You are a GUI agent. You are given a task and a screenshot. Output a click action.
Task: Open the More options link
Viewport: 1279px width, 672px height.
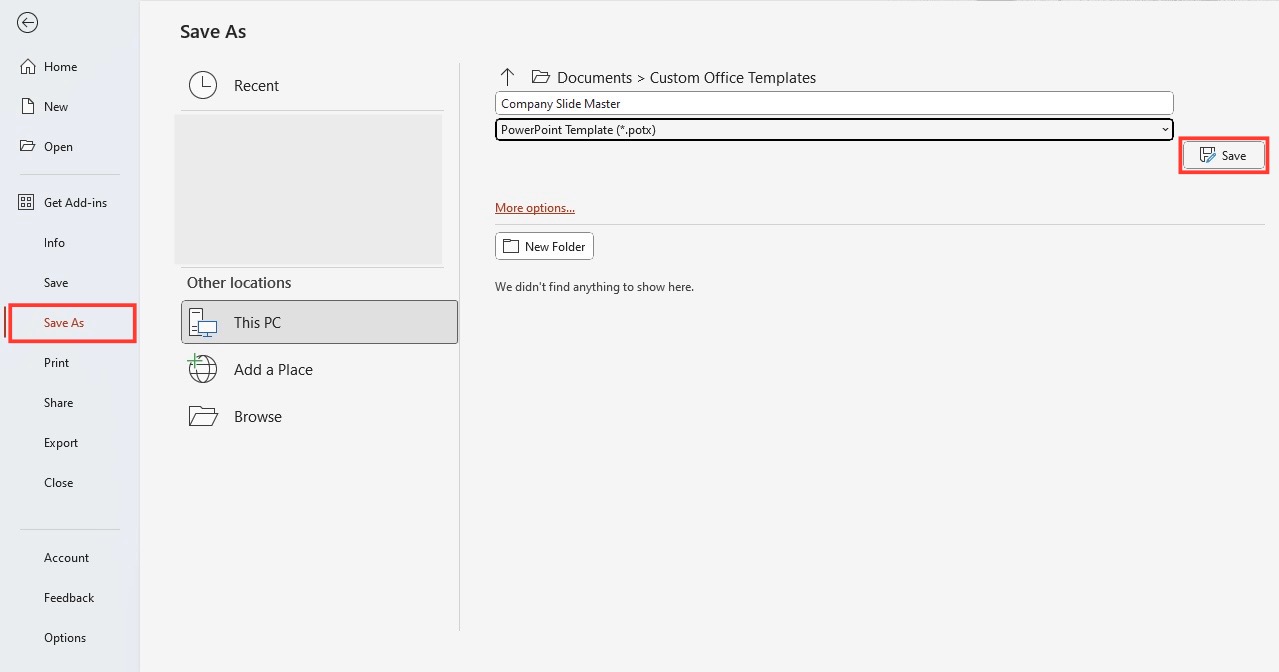(x=535, y=208)
